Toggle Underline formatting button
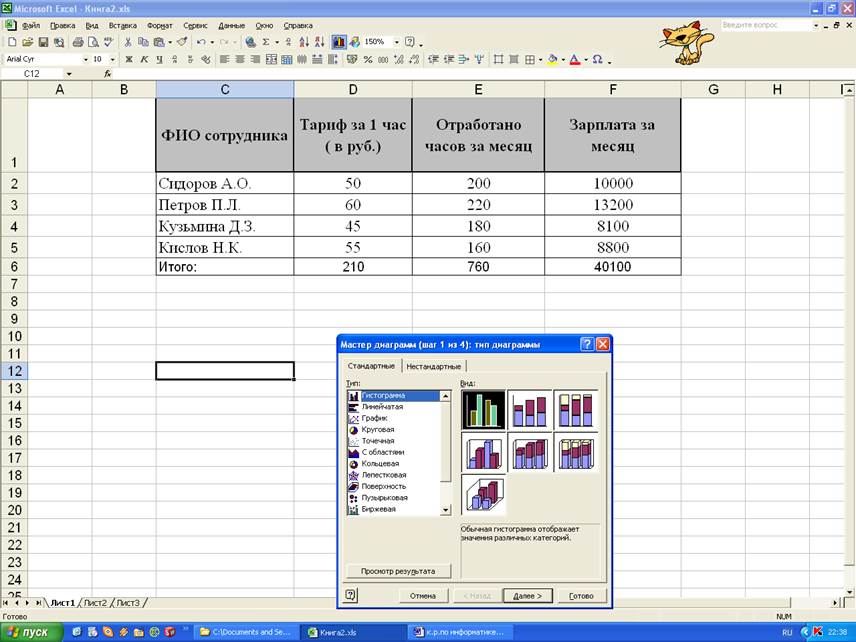Image resolution: width=856 pixels, height=642 pixels. 159,59
